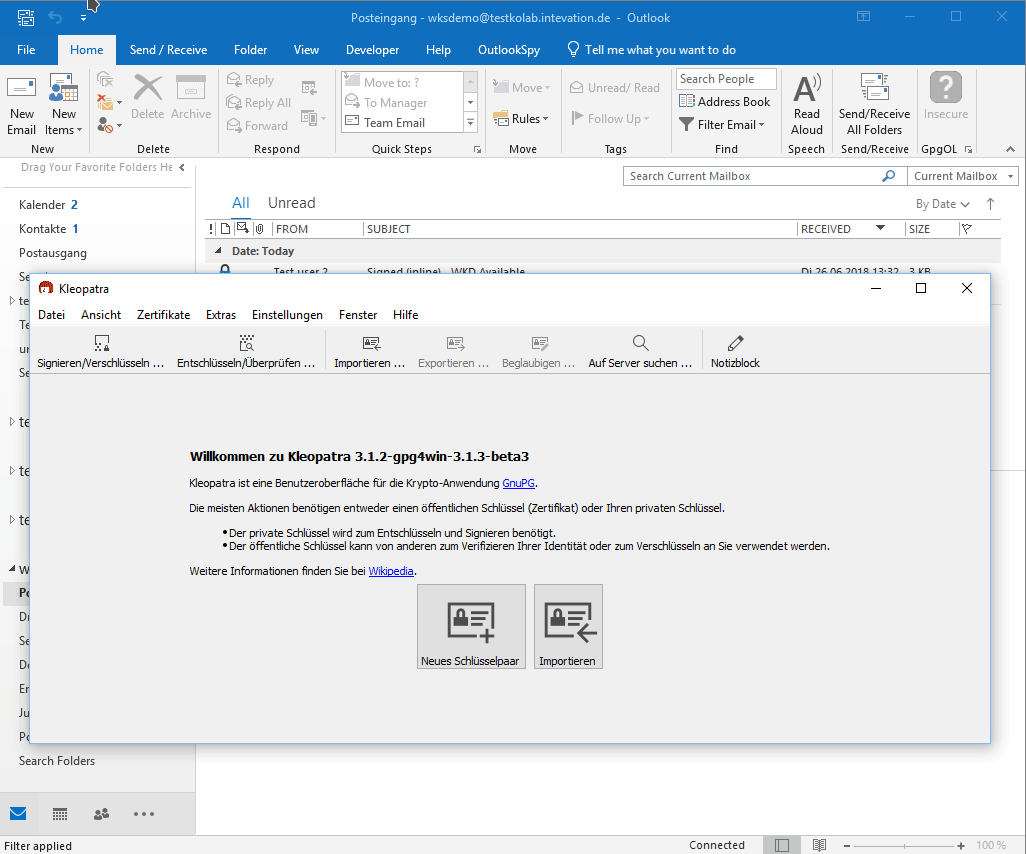Switch to the View ribbon tab
Screen dimensions: 1026x854
coord(306,50)
